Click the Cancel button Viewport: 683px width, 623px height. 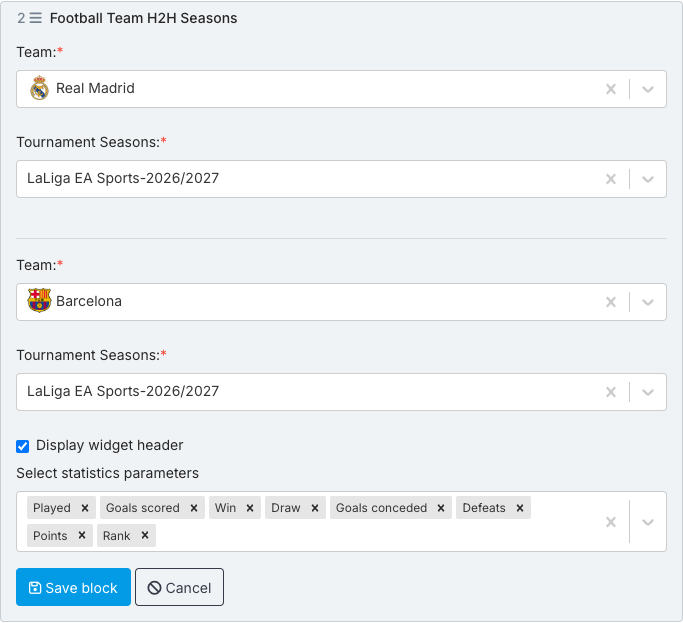pos(179,587)
